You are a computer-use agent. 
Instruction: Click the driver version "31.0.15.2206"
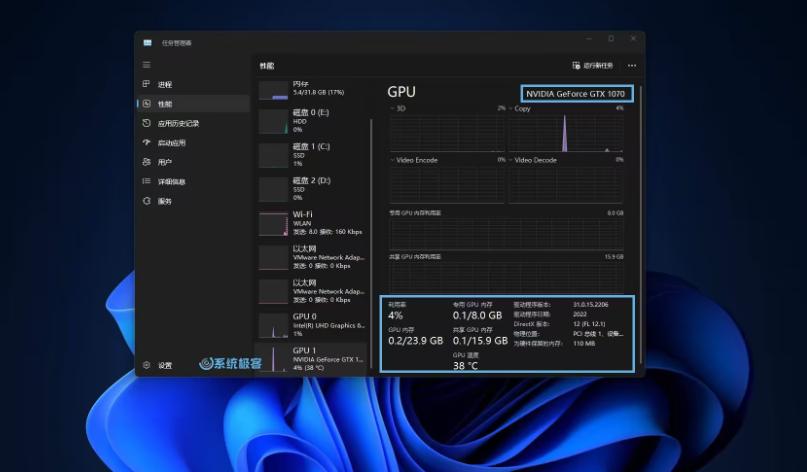[591, 305]
